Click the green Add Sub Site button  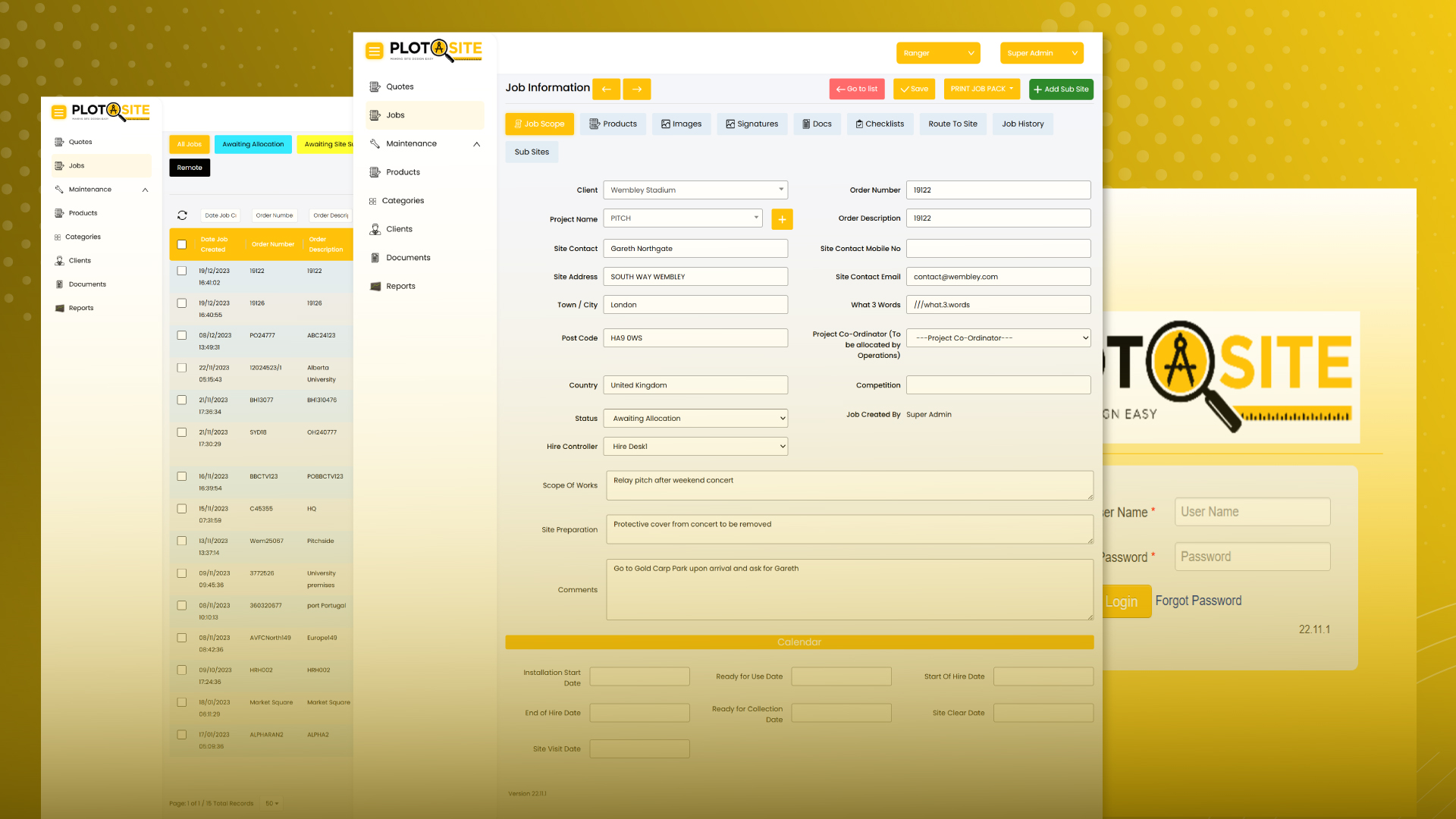(x=1061, y=89)
